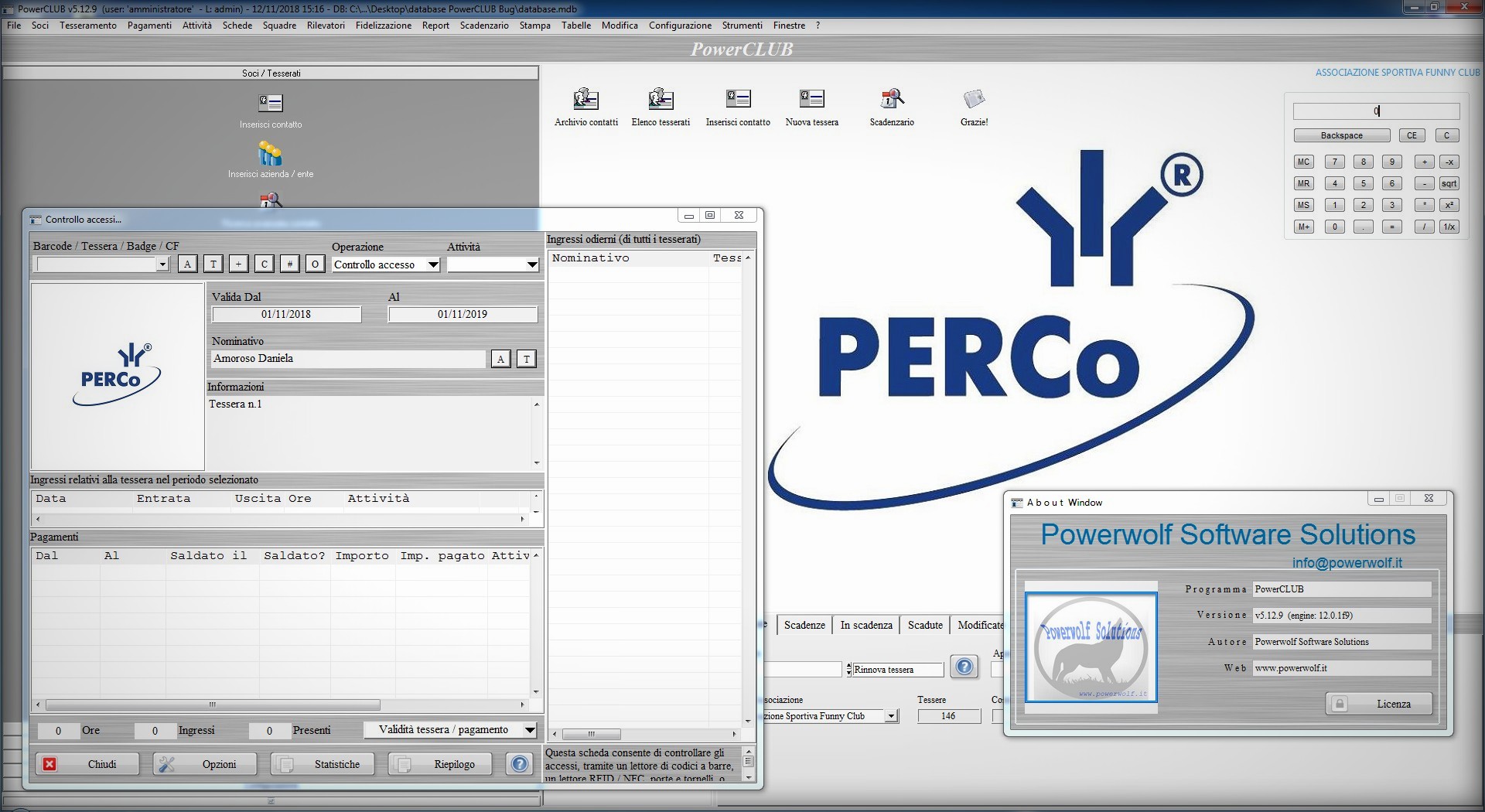Click Inserisci contatto in Soci panel
The height and width of the screenshot is (812, 1485).
(271, 103)
